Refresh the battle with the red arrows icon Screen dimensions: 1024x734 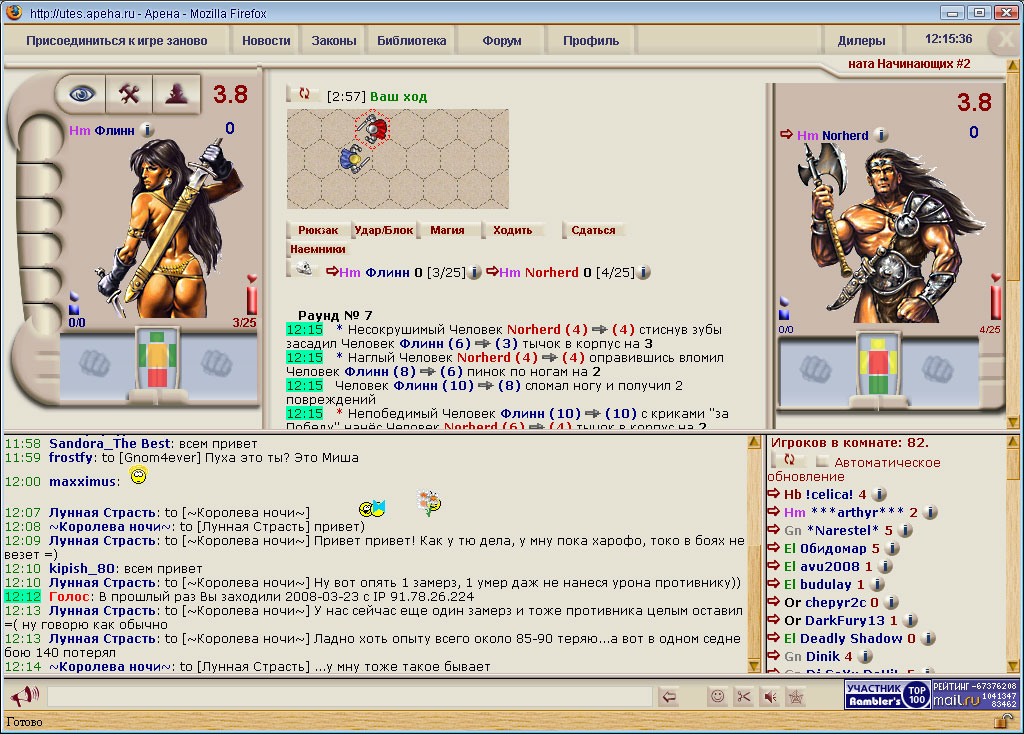pyautogui.click(x=304, y=93)
